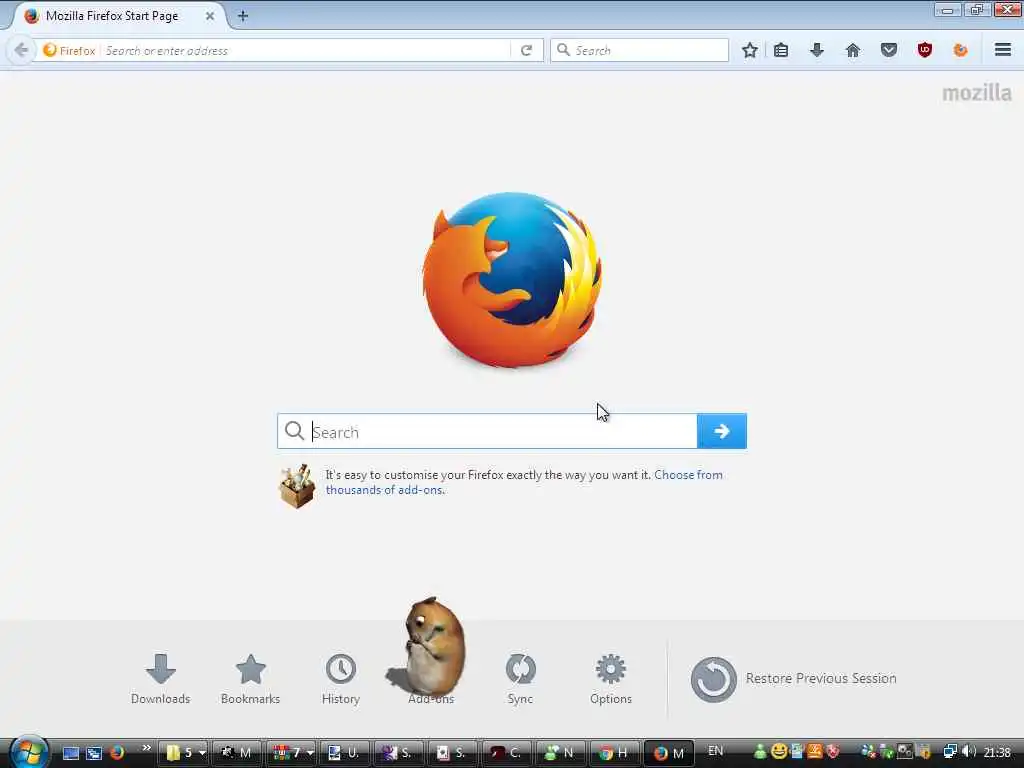This screenshot has width=1024, height=768.
Task: Click the back arrow button
Action: pos(21,50)
